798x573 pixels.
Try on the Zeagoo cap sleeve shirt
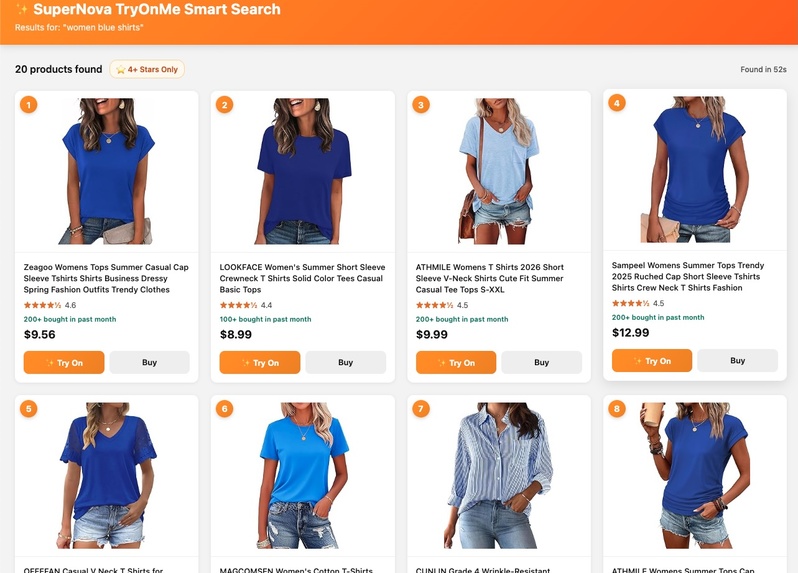(64, 362)
